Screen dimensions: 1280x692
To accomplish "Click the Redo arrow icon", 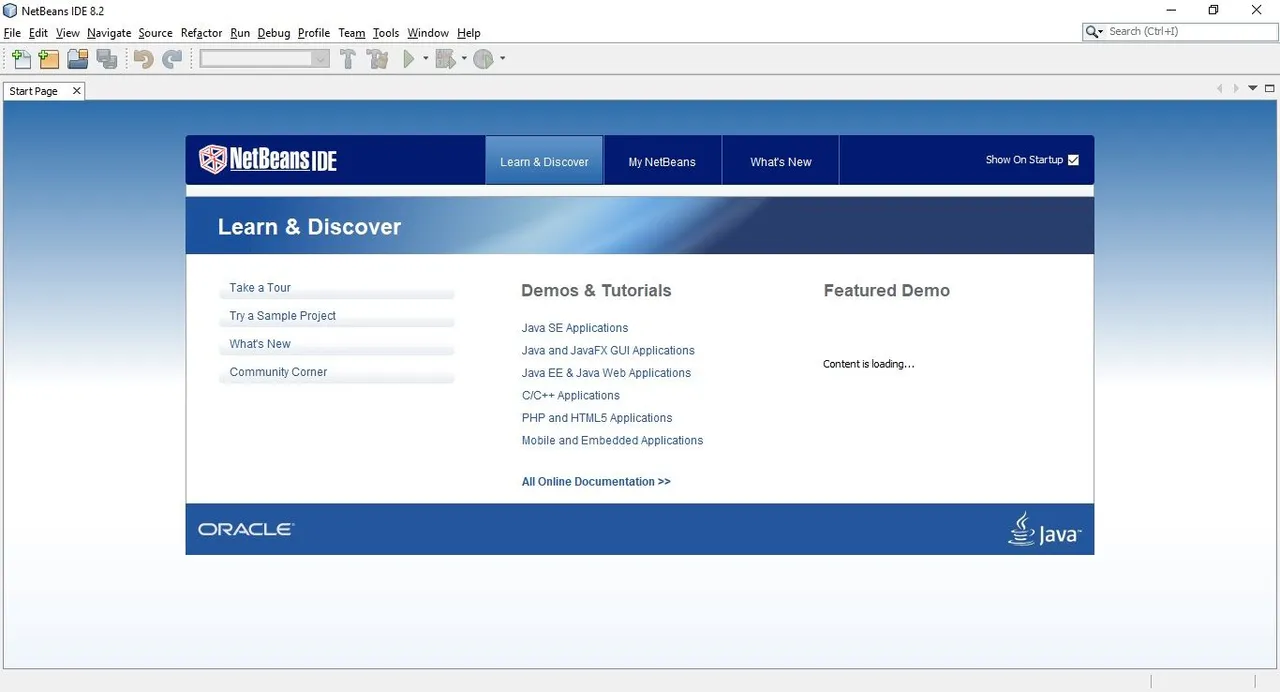I will (173, 59).
